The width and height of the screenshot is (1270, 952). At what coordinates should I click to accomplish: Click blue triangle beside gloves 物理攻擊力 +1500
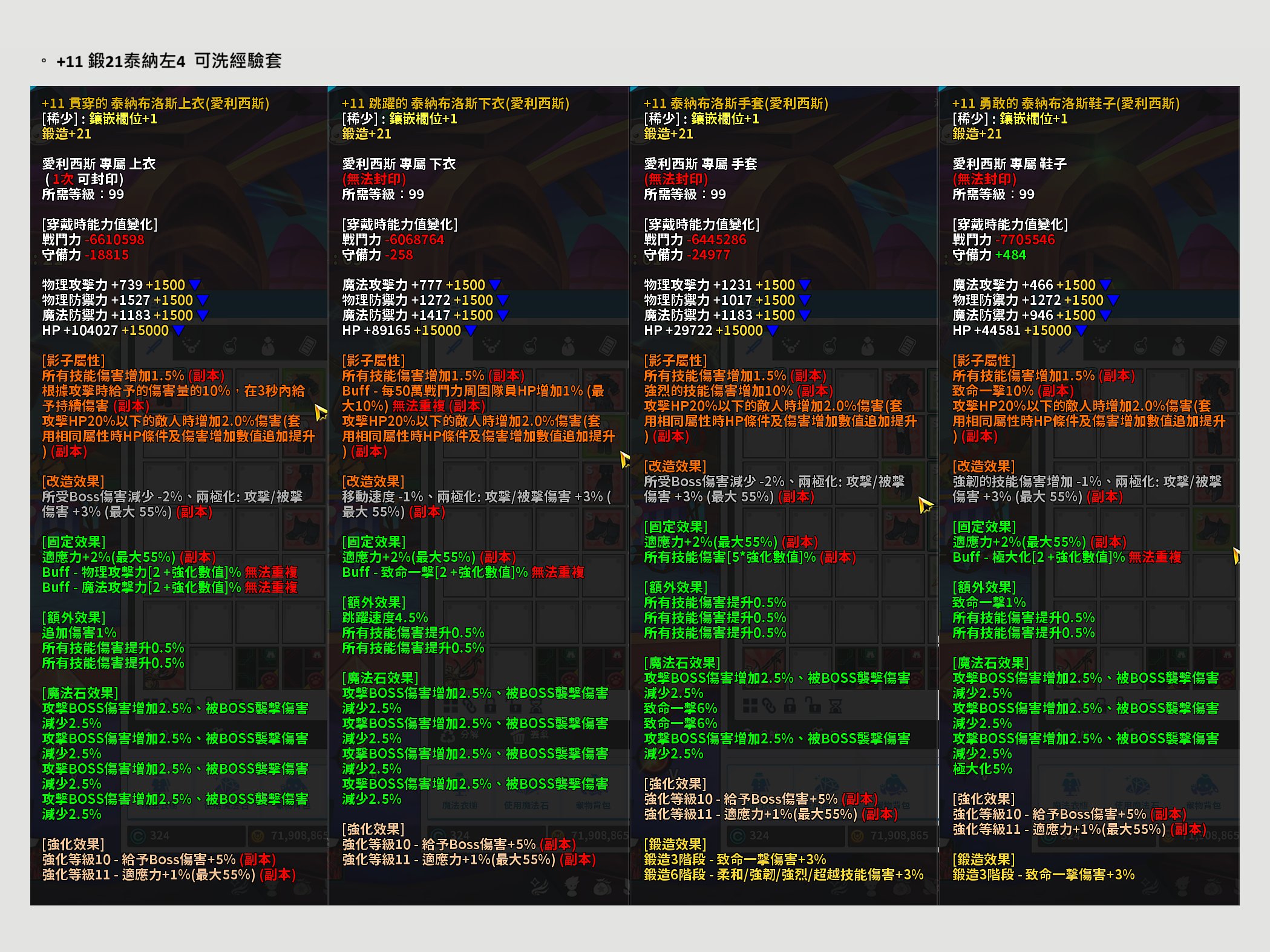[804, 285]
